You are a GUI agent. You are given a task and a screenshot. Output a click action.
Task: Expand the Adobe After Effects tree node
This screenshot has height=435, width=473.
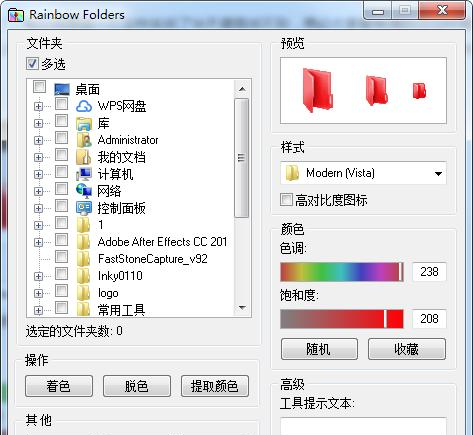point(38,242)
